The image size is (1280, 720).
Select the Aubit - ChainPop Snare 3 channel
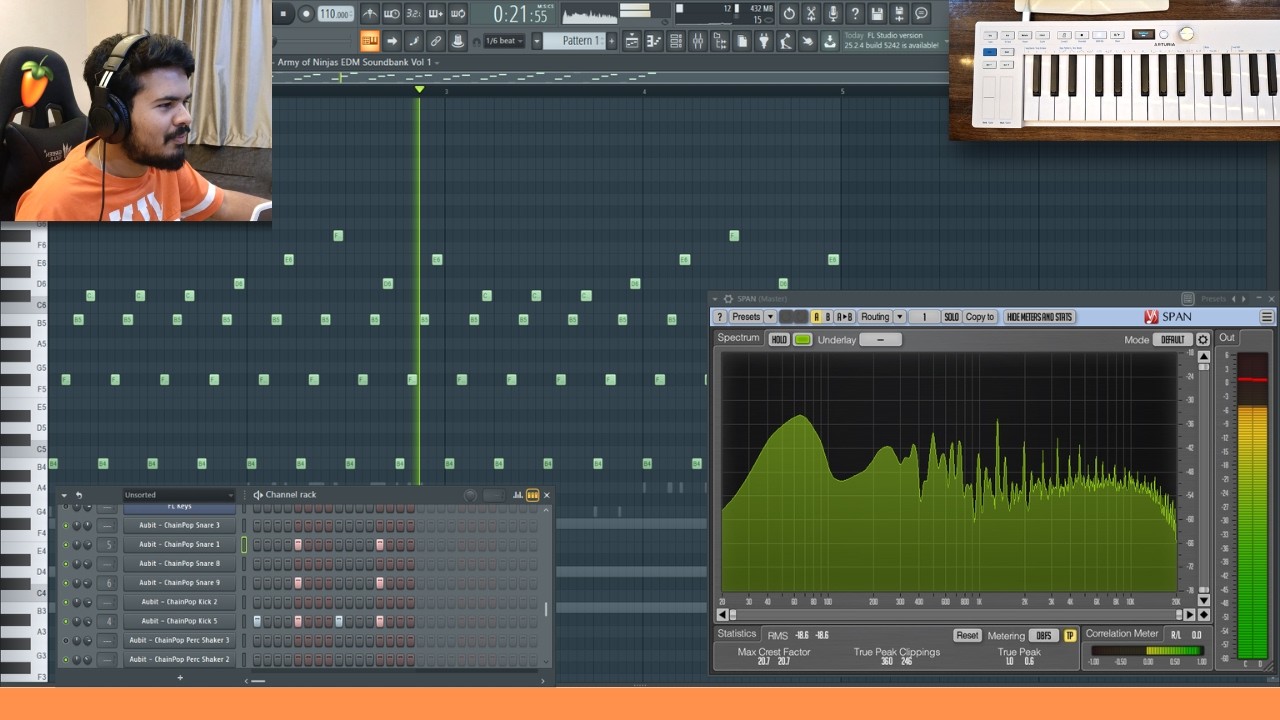point(179,525)
